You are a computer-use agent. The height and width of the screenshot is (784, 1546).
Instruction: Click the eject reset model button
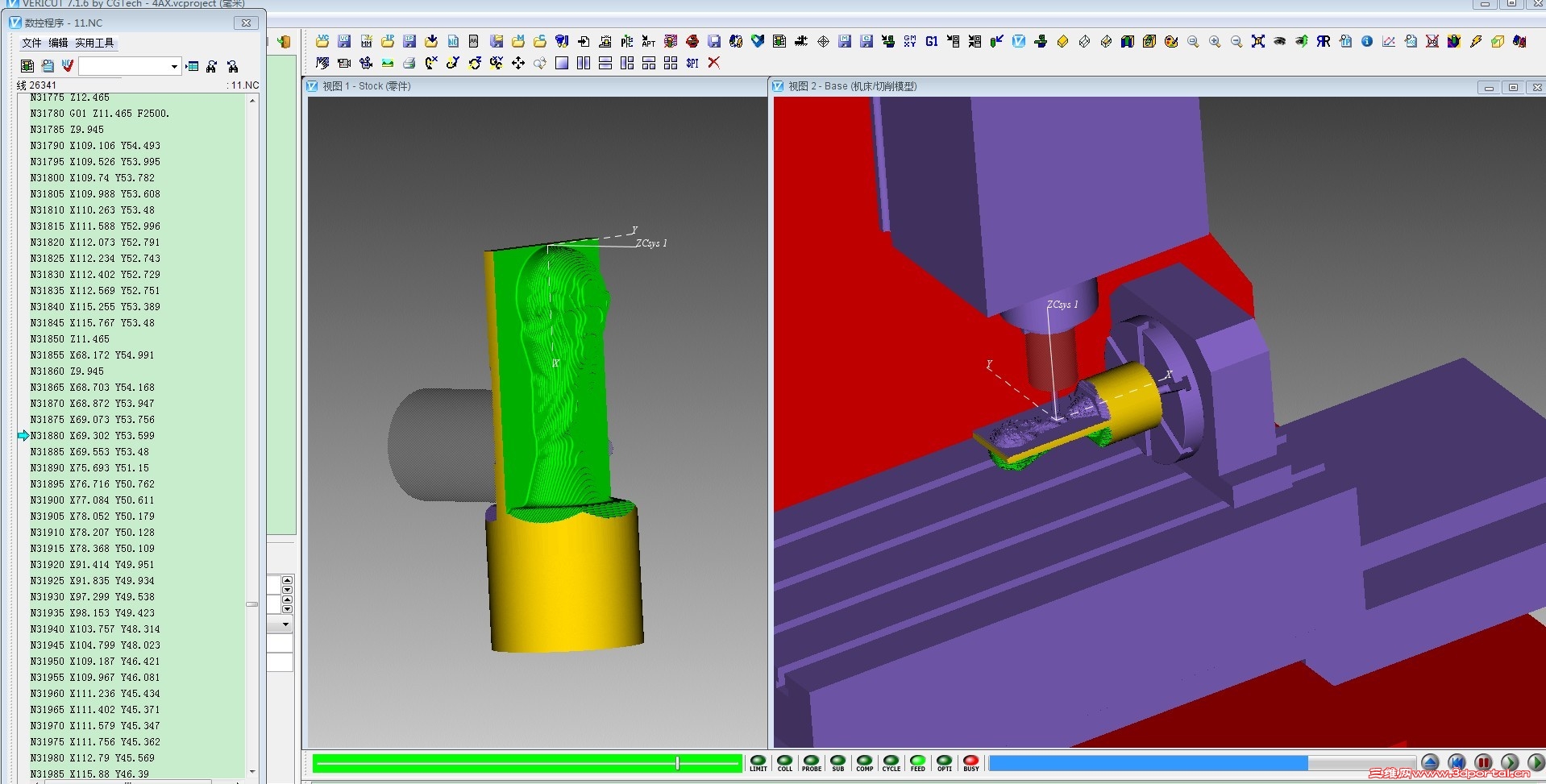tap(1430, 762)
